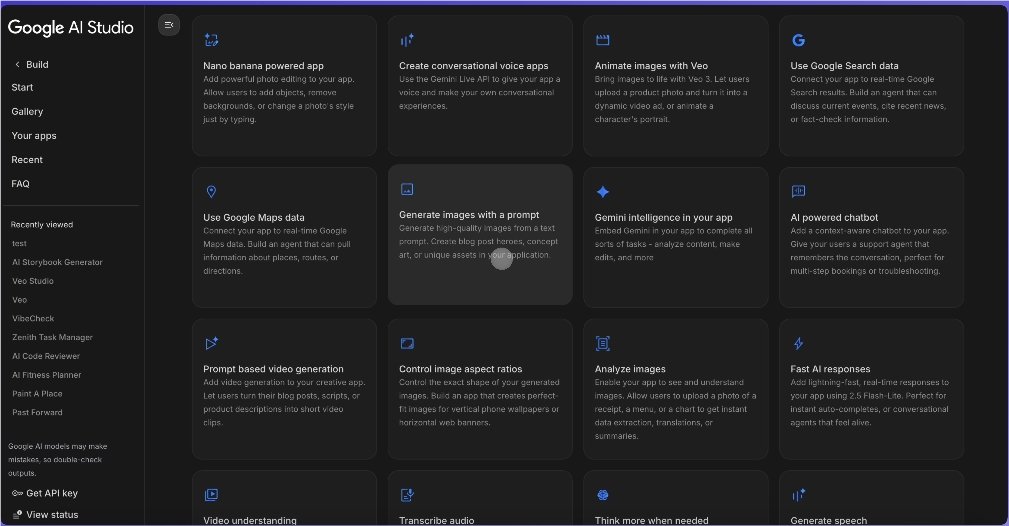
Task: Open recently viewed app 'test'
Action: point(19,243)
